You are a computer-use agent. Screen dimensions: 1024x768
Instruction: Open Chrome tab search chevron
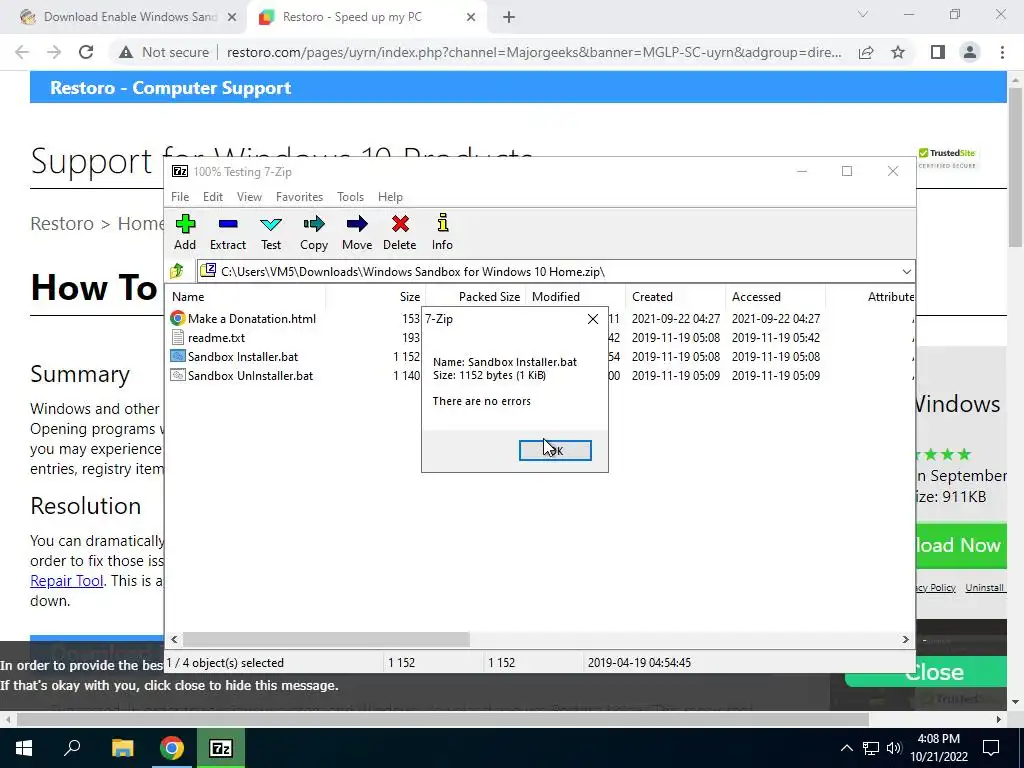863,14
